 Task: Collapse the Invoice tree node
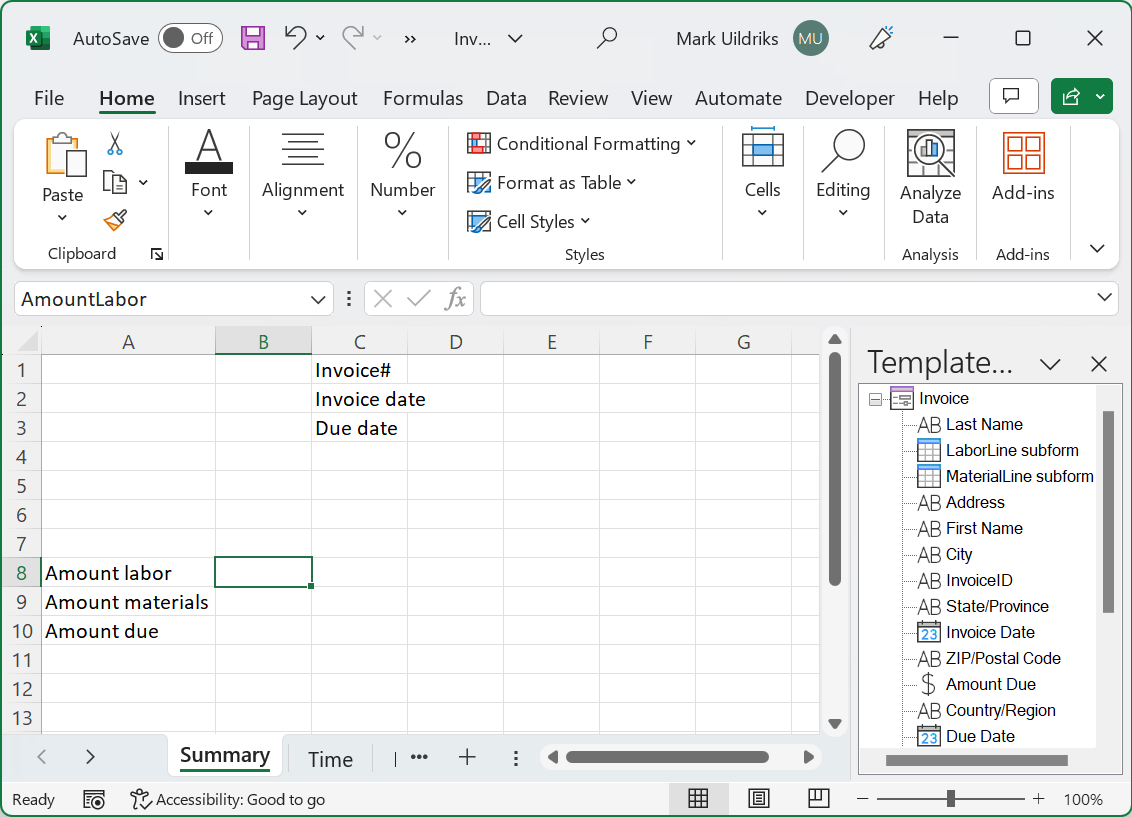click(875, 398)
